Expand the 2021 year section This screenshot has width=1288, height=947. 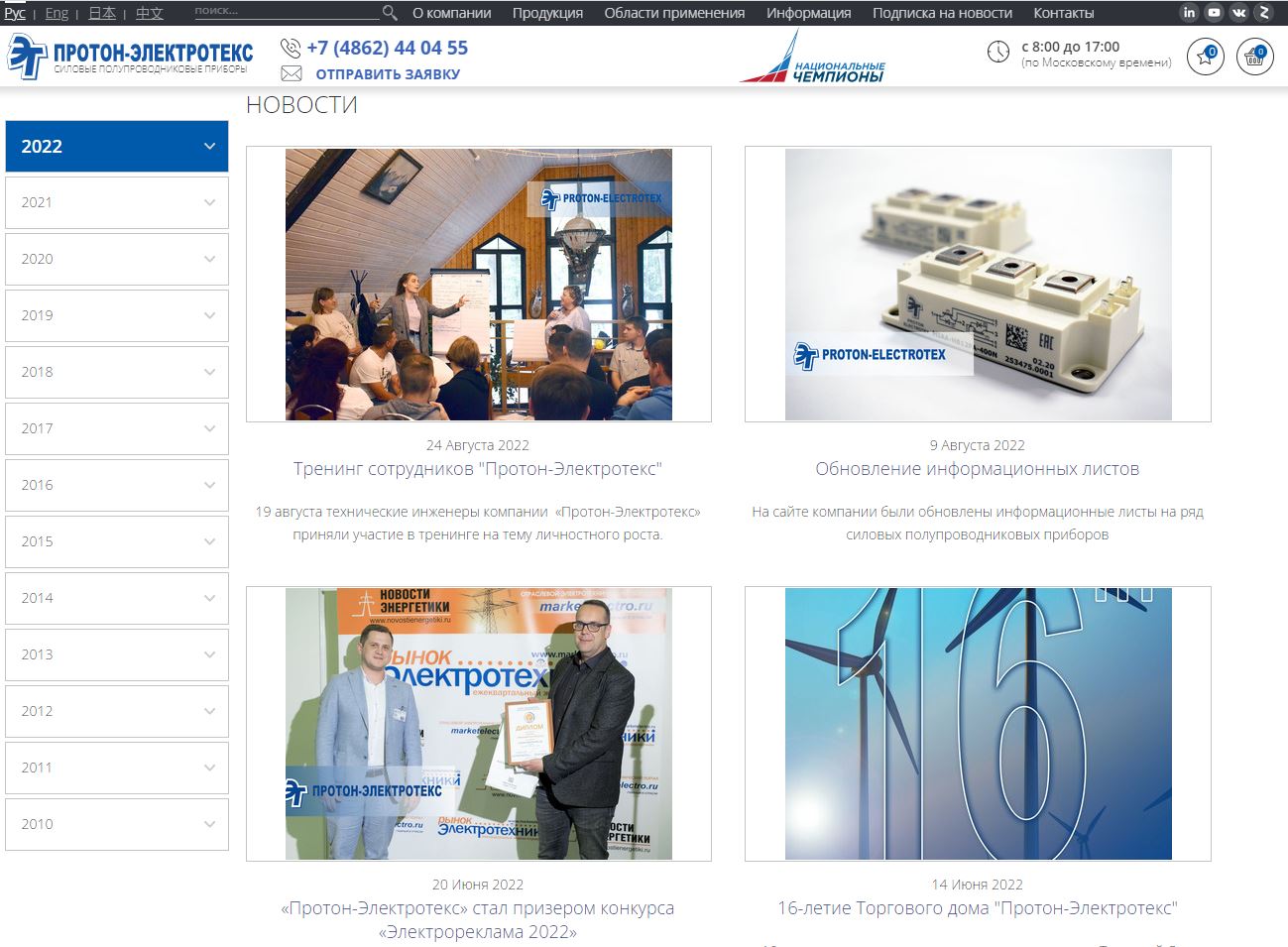[117, 202]
